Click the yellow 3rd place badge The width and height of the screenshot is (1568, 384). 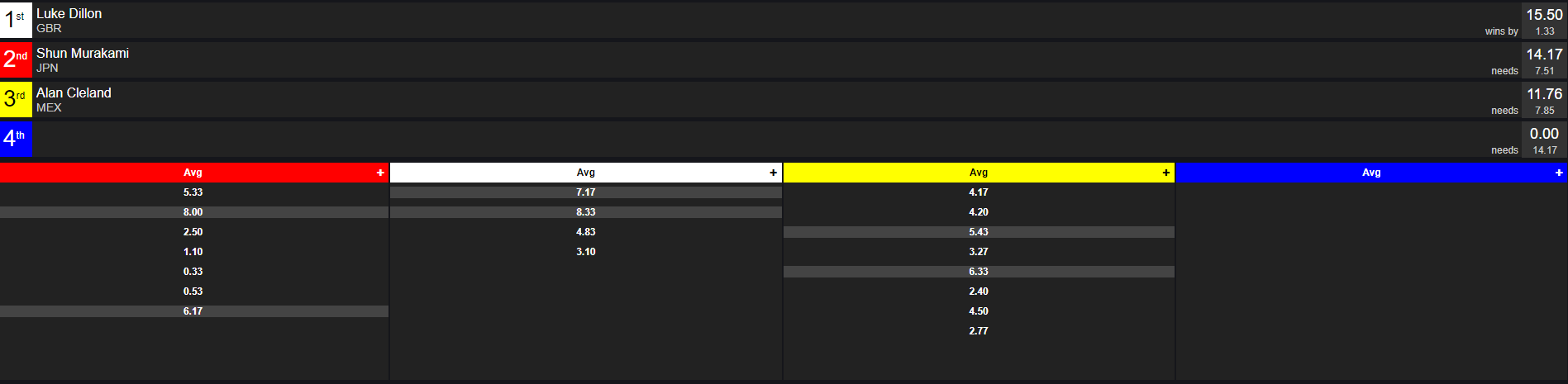(x=16, y=99)
